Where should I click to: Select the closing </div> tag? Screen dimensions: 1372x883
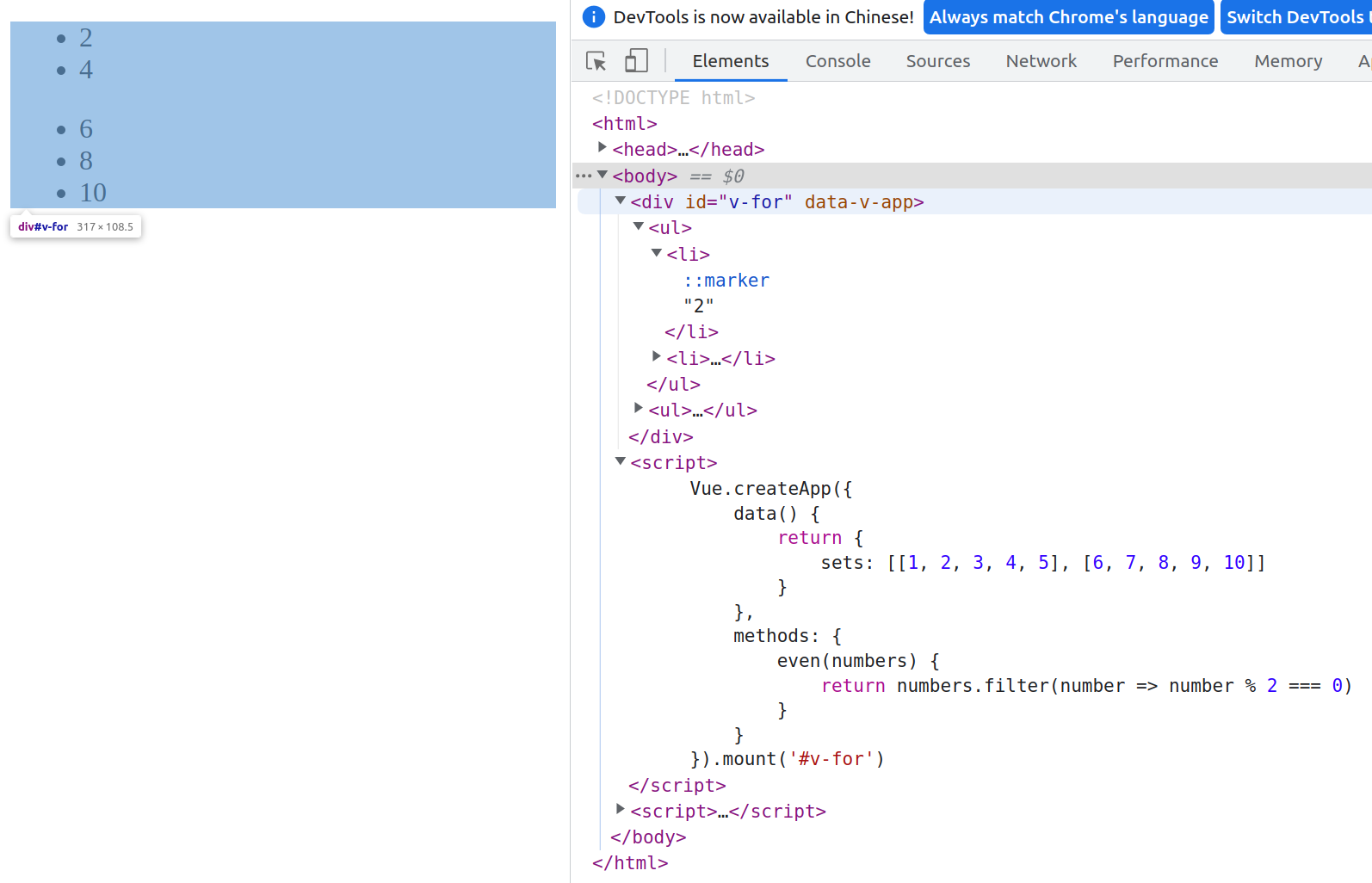point(661,437)
